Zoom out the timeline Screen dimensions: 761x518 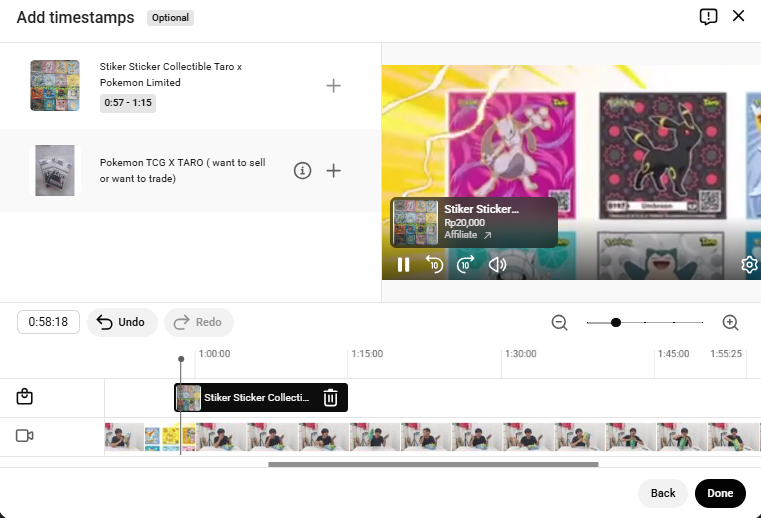[x=560, y=322]
